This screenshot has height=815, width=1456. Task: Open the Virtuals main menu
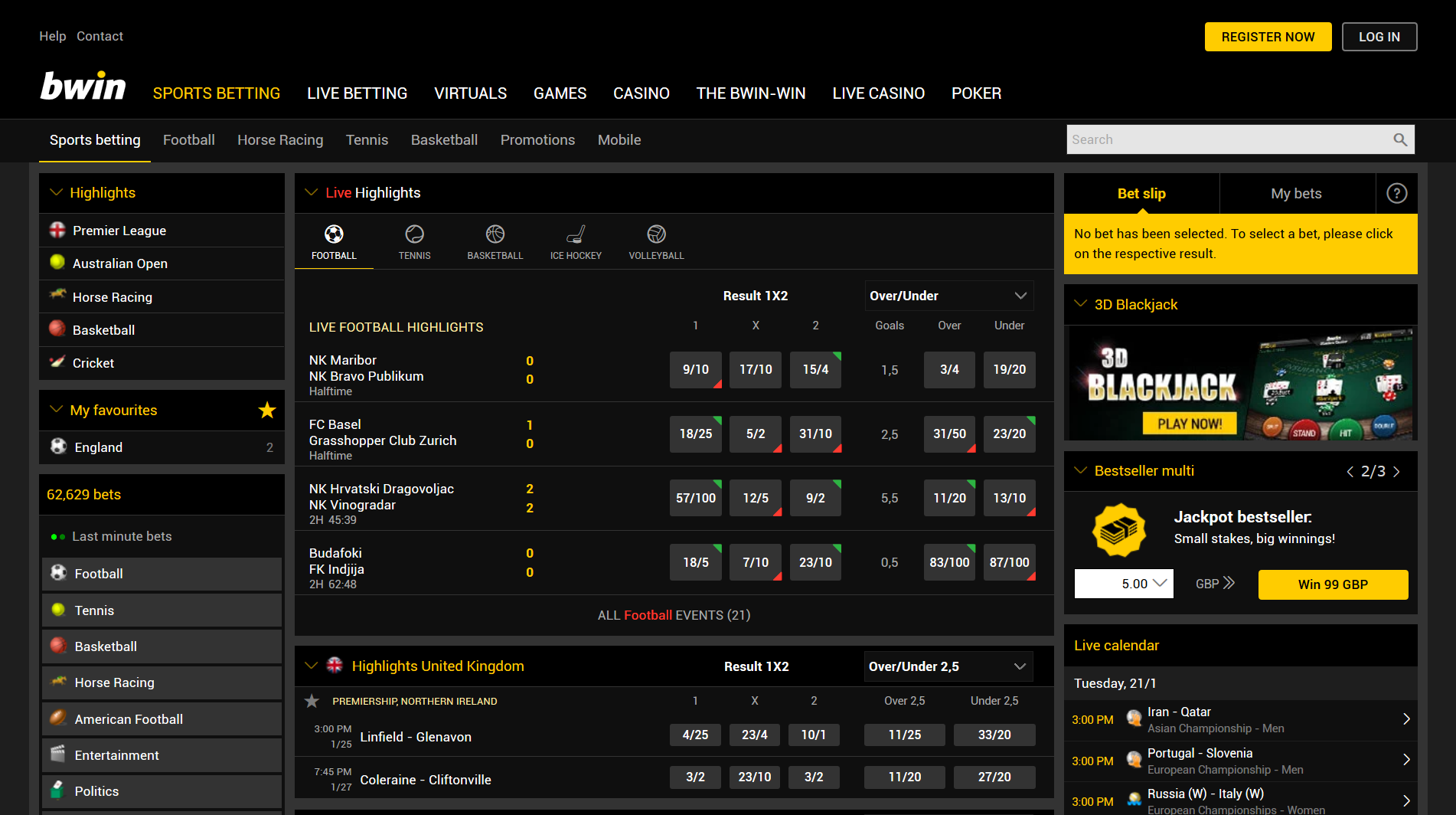(x=470, y=93)
